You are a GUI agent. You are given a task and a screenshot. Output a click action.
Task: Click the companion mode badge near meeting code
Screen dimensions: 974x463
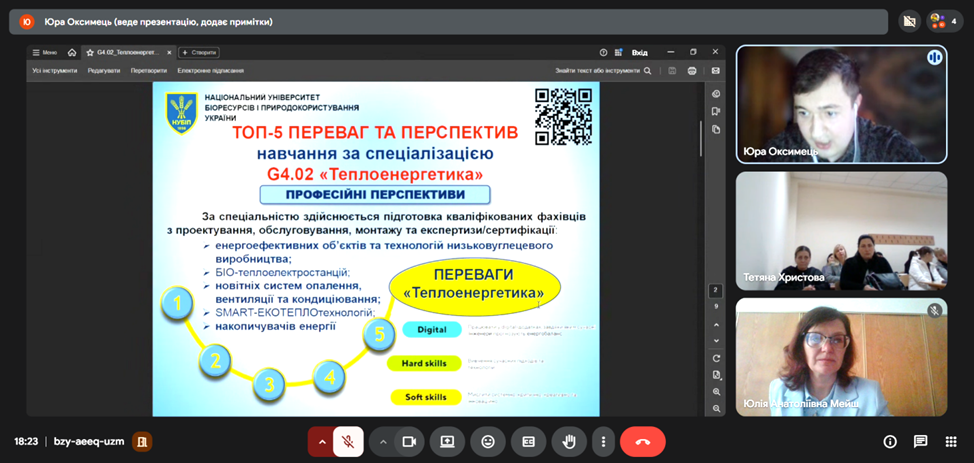pos(143,442)
